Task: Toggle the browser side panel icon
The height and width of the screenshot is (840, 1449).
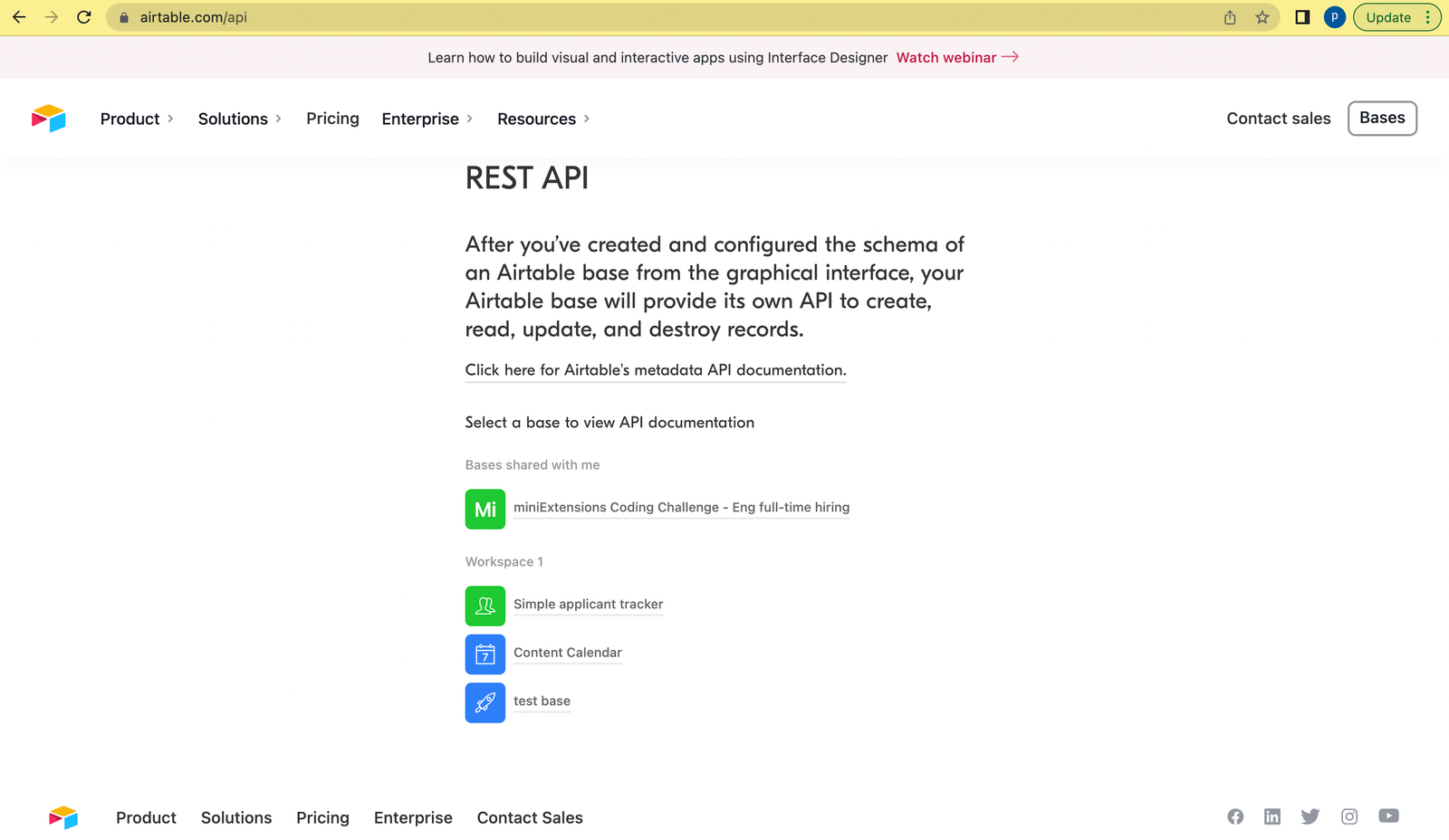Action: click(1302, 17)
